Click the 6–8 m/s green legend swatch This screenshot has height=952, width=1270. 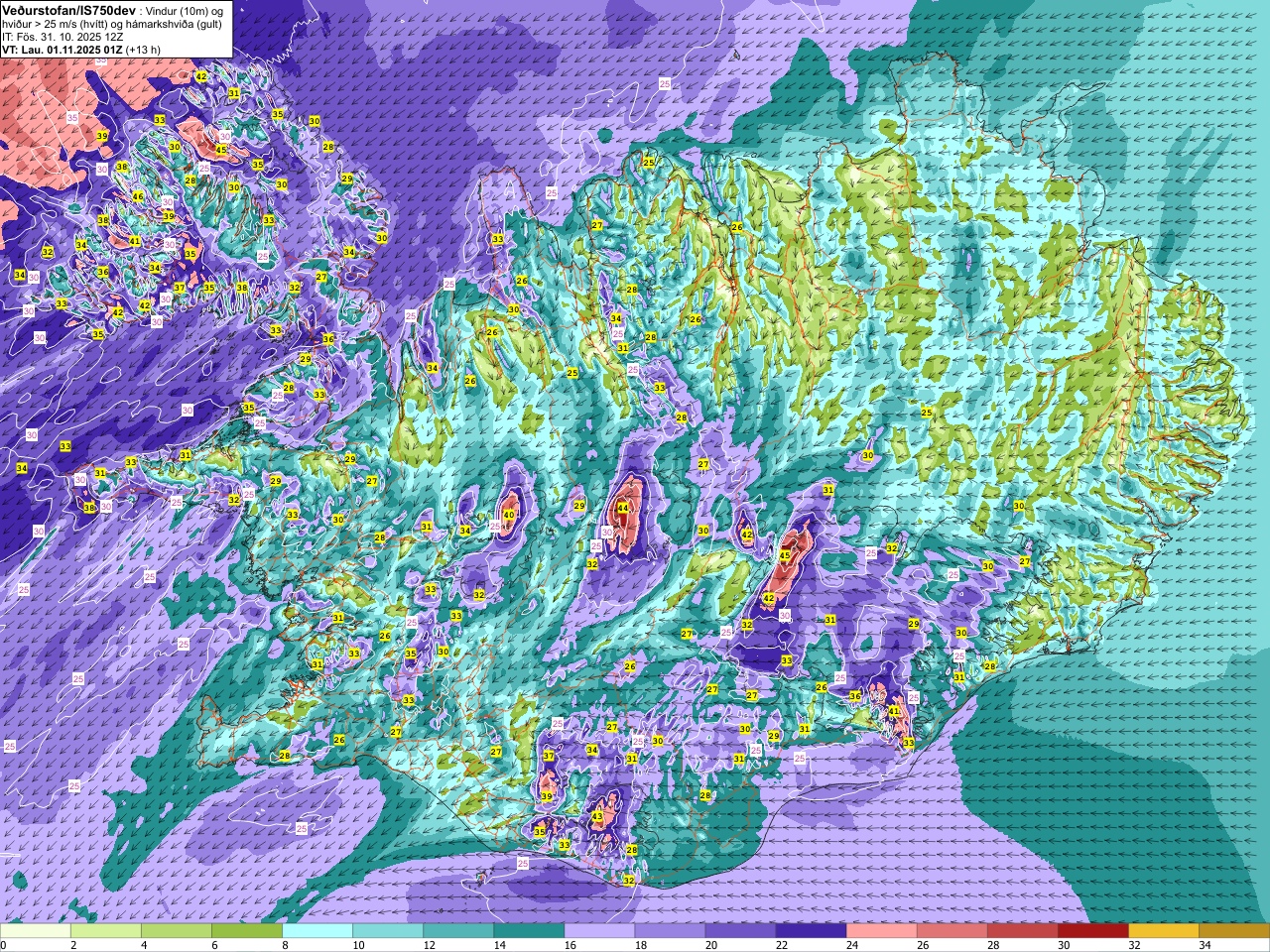click(247, 931)
